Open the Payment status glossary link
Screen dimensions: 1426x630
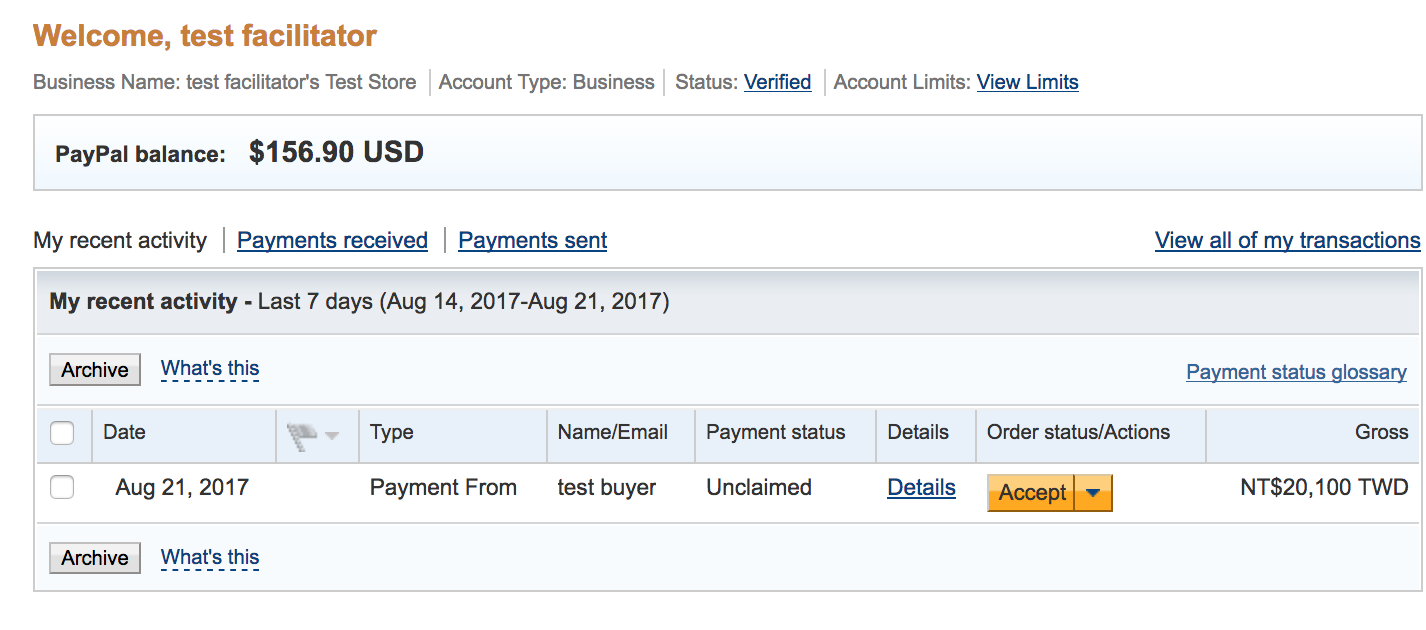pyautogui.click(x=1296, y=372)
